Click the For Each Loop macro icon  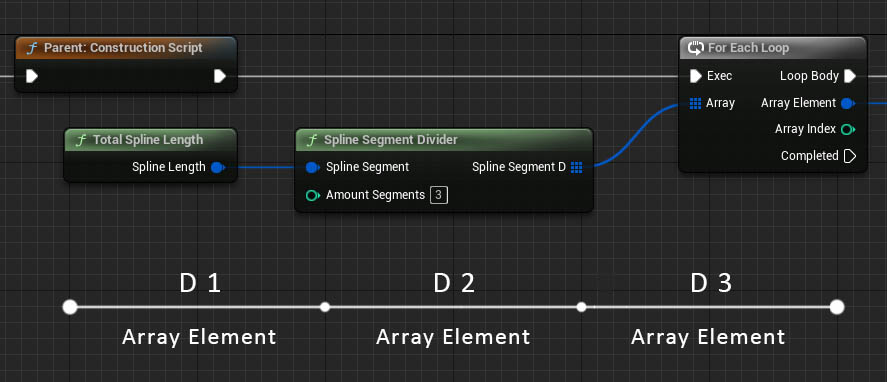[x=696, y=48]
